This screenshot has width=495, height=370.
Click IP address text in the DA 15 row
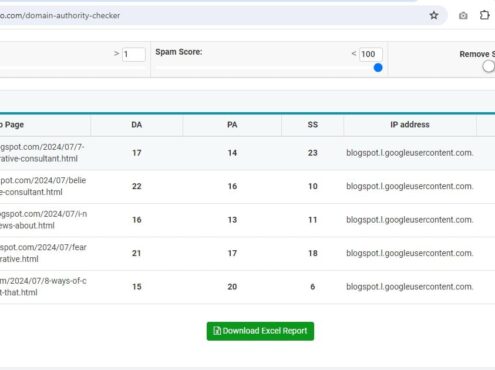coord(410,287)
